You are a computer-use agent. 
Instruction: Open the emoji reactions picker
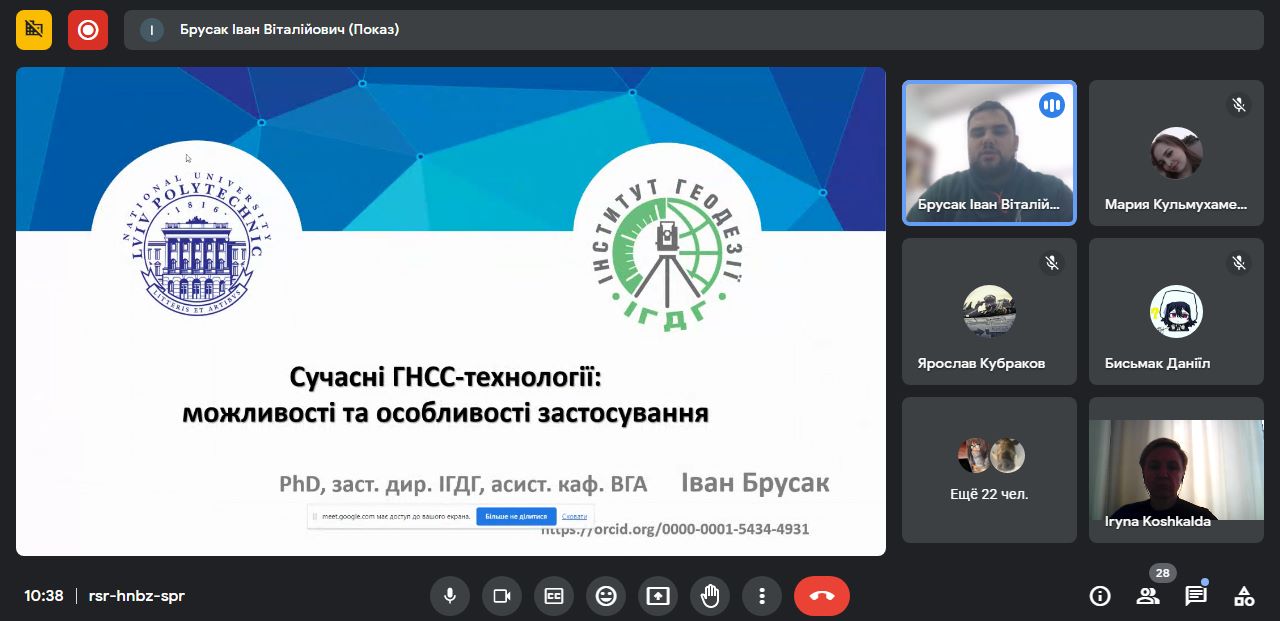(606, 596)
